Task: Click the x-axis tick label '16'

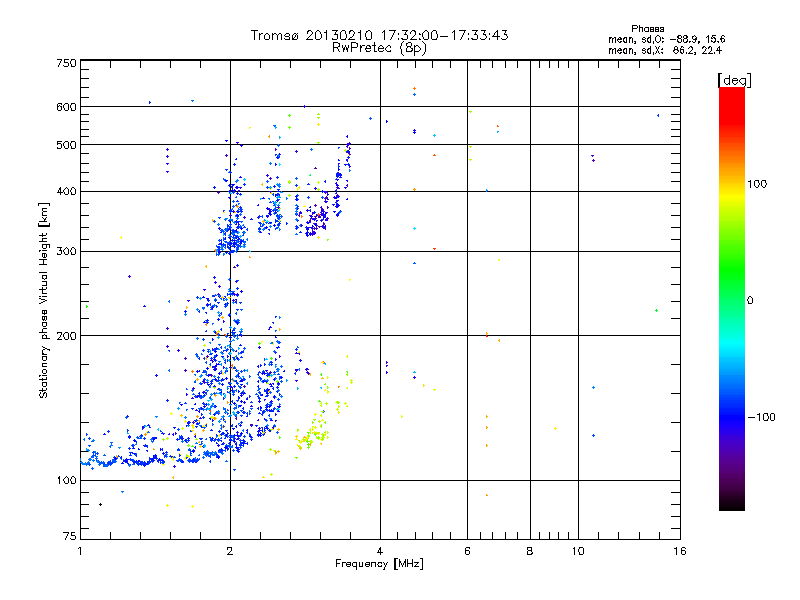Action: click(680, 551)
